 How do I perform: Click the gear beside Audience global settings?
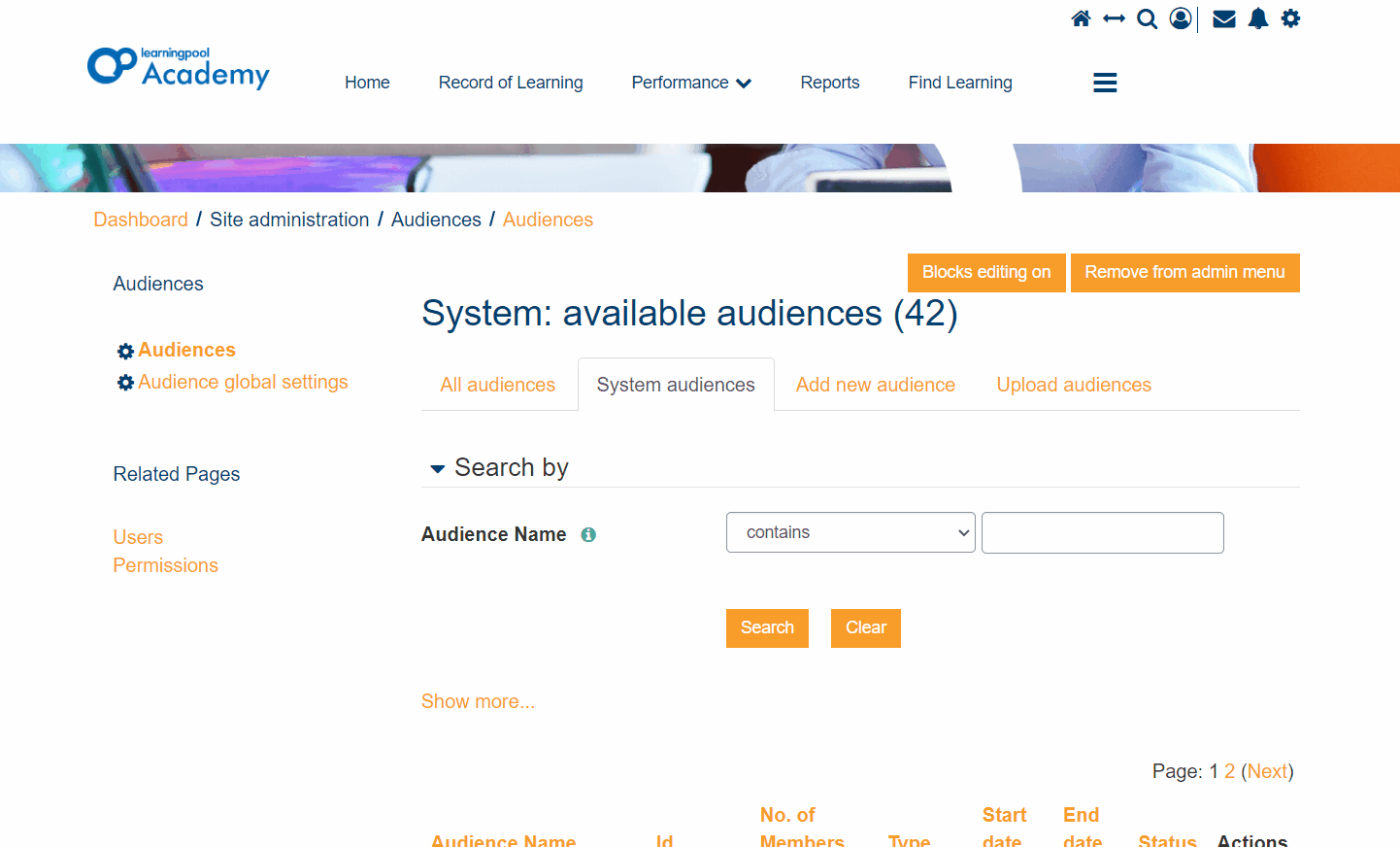tap(125, 383)
